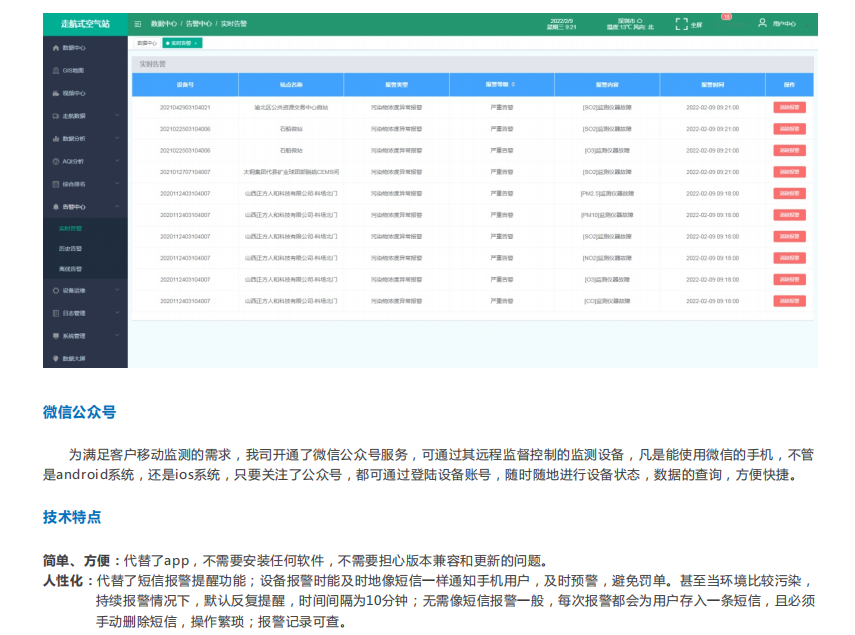Click the fullscreen bracket icon
Screen dimensions: 855x635
click(x=681, y=24)
